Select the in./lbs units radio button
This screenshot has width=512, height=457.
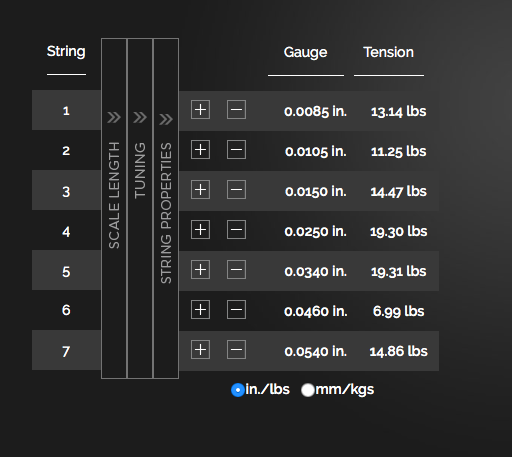238,390
